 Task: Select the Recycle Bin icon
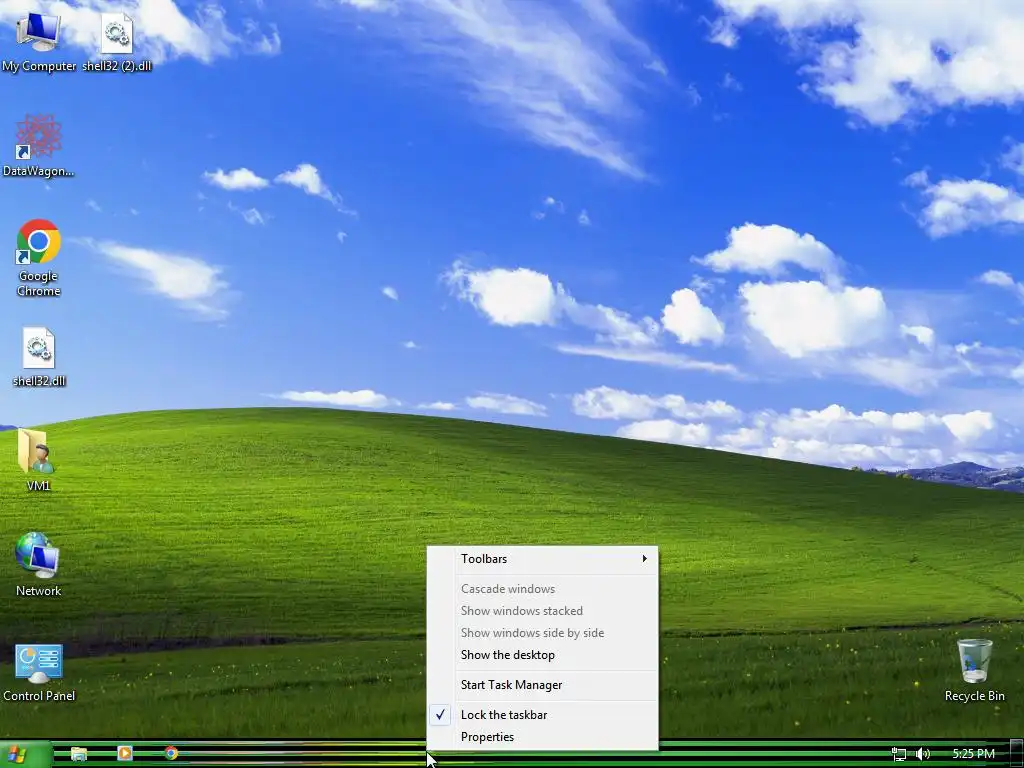point(974,670)
